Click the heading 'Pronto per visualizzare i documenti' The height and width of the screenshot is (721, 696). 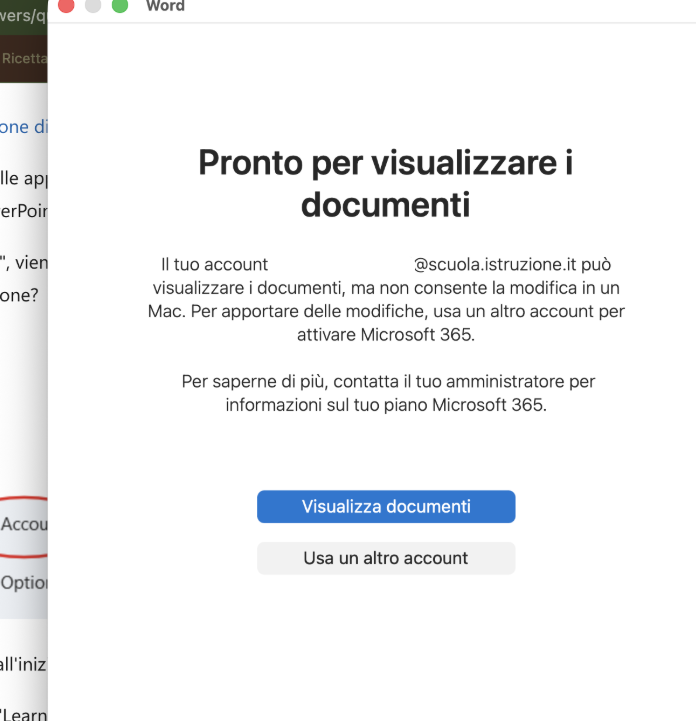pyautogui.click(x=386, y=183)
